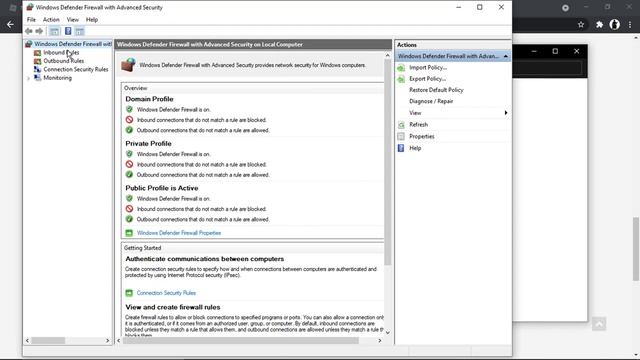
Task: Click the Public Profile outbound allowed icon
Action: tap(129, 219)
